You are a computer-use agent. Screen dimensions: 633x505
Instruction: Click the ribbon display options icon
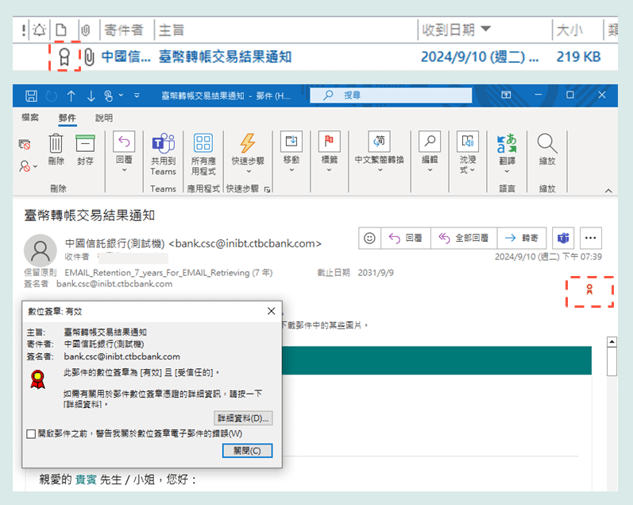[506, 95]
